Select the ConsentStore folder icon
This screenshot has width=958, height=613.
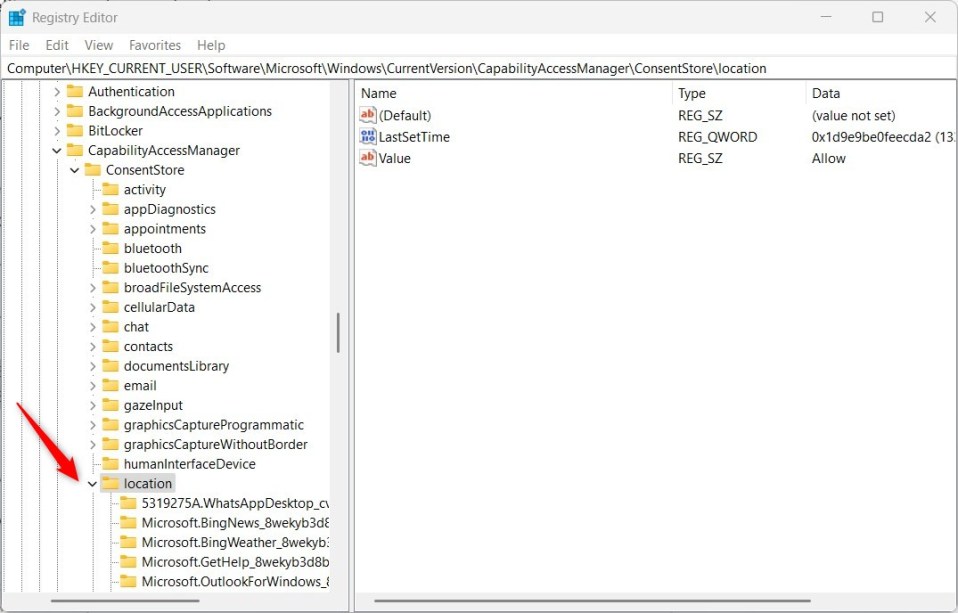point(92,169)
